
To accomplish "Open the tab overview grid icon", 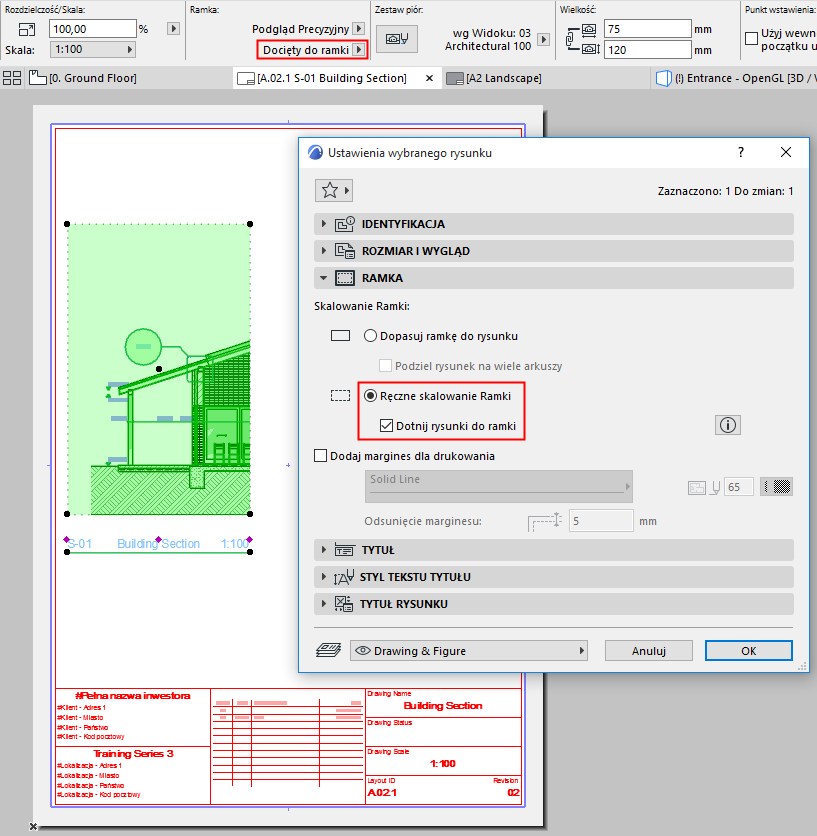I will [x=12, y=78].
